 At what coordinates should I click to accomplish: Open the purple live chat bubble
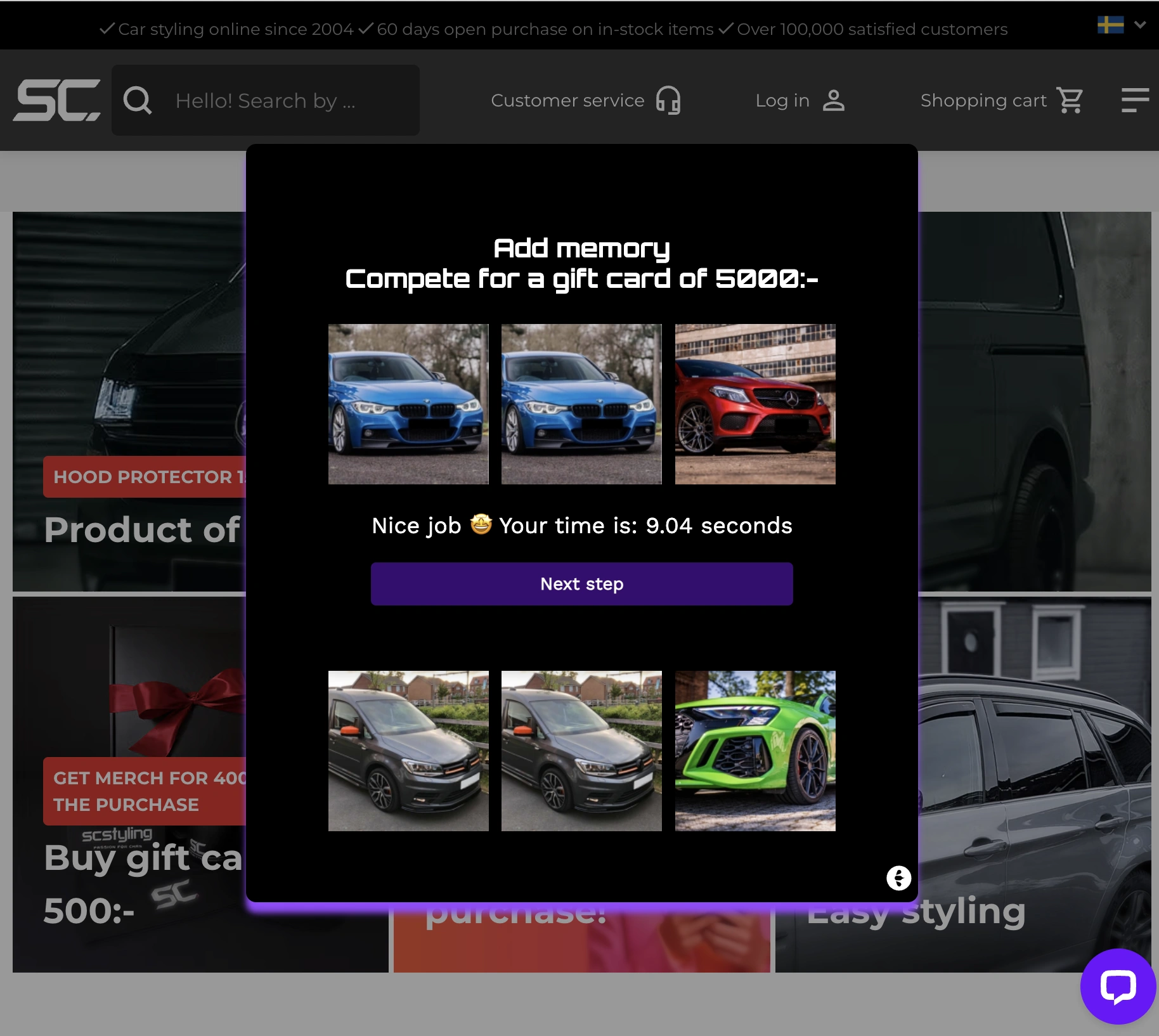point(1117,986)
